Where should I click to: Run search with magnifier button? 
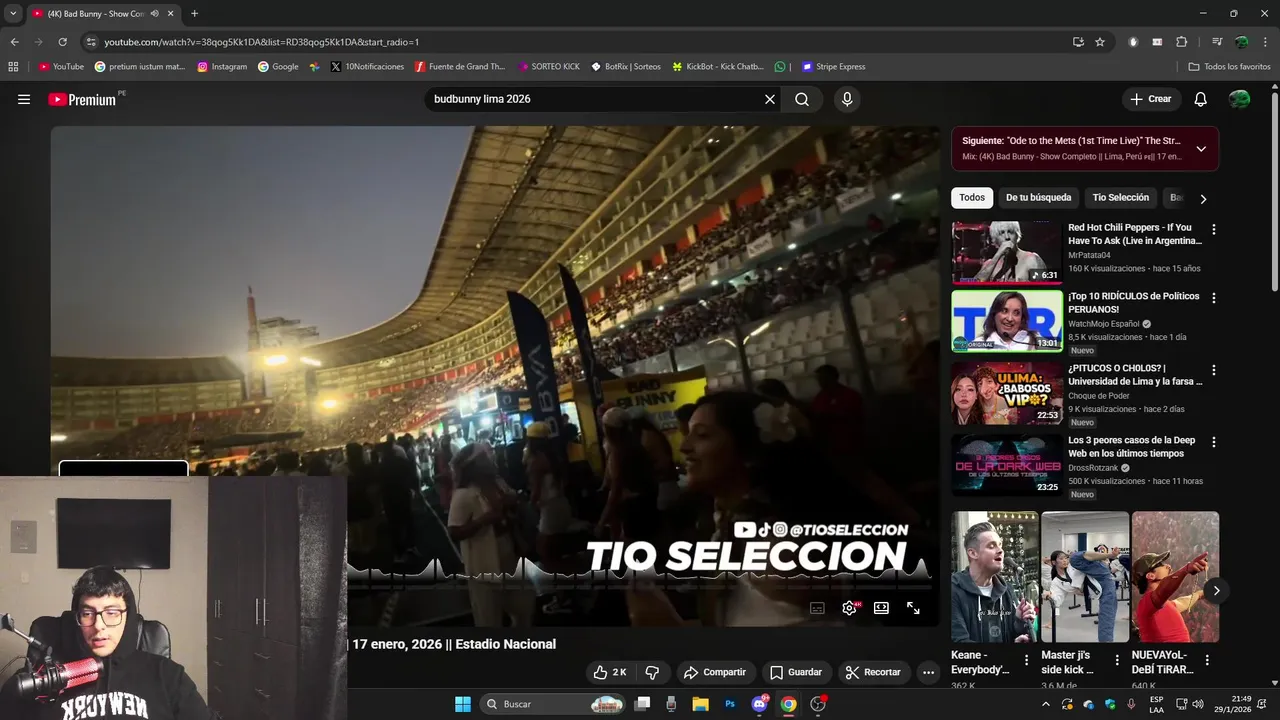pyautogui.click(x=802, y=99)
